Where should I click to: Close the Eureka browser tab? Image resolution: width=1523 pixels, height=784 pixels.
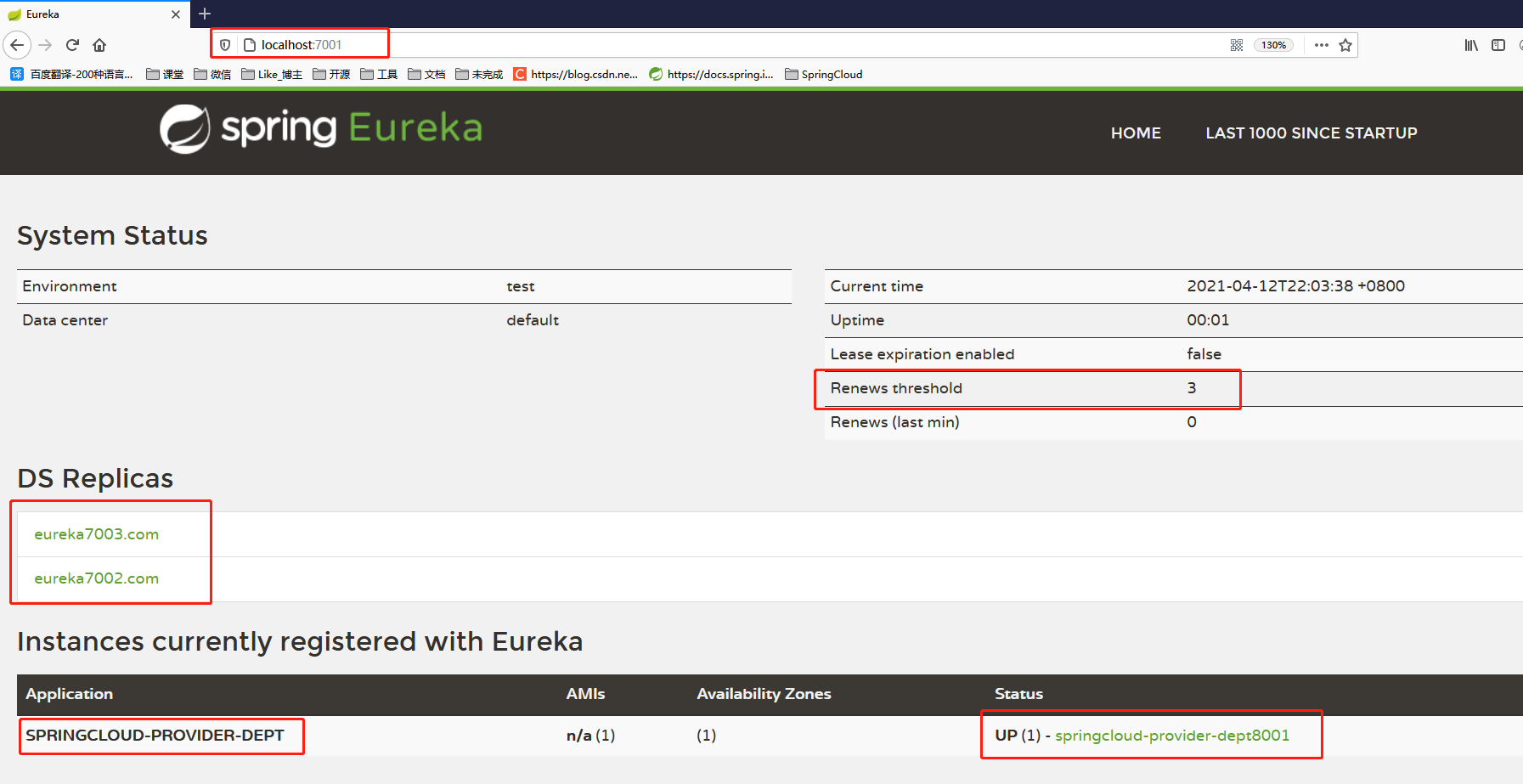coord(176,14)
